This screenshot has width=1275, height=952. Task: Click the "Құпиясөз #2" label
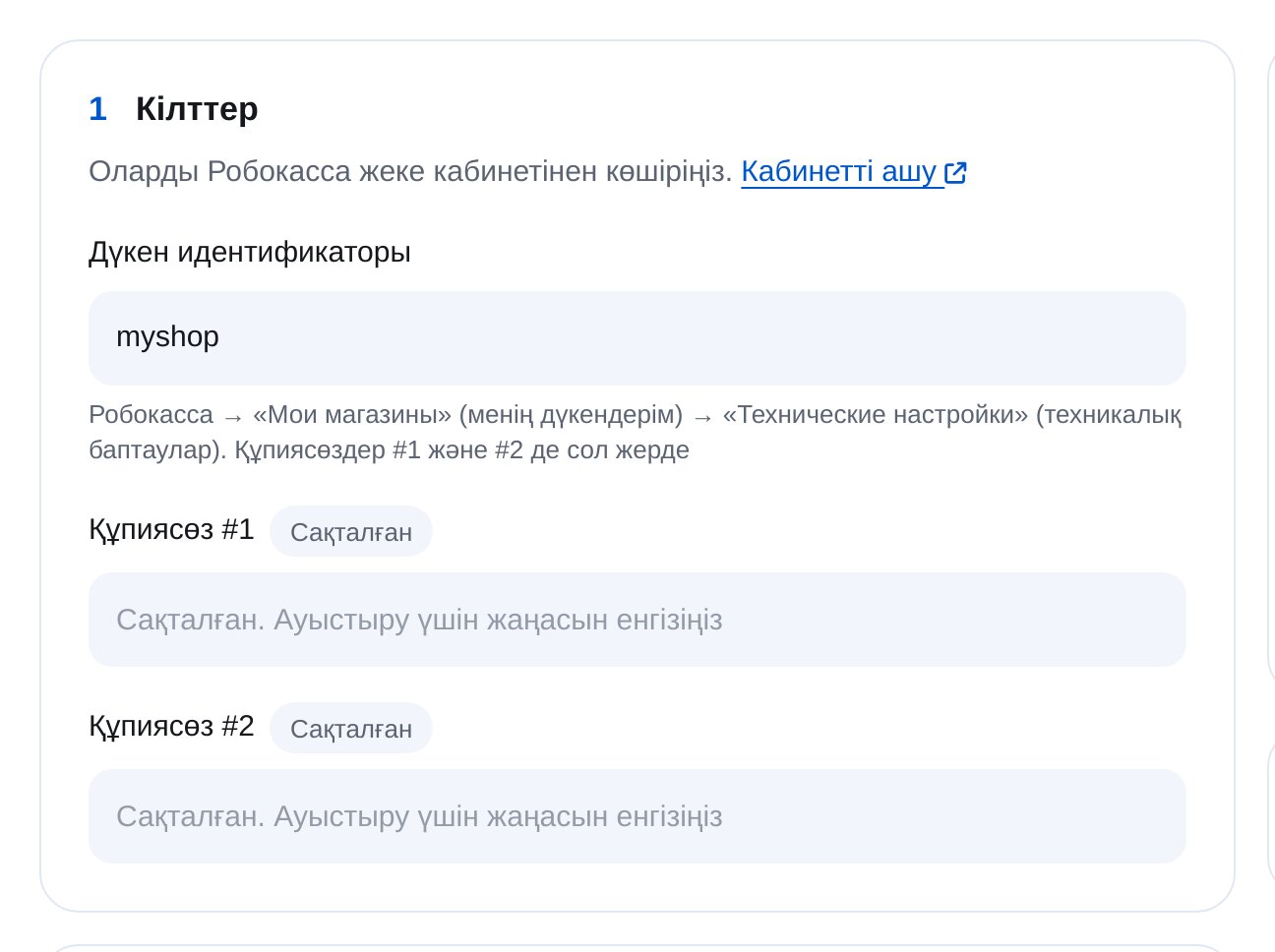click(x=171, y=726)
